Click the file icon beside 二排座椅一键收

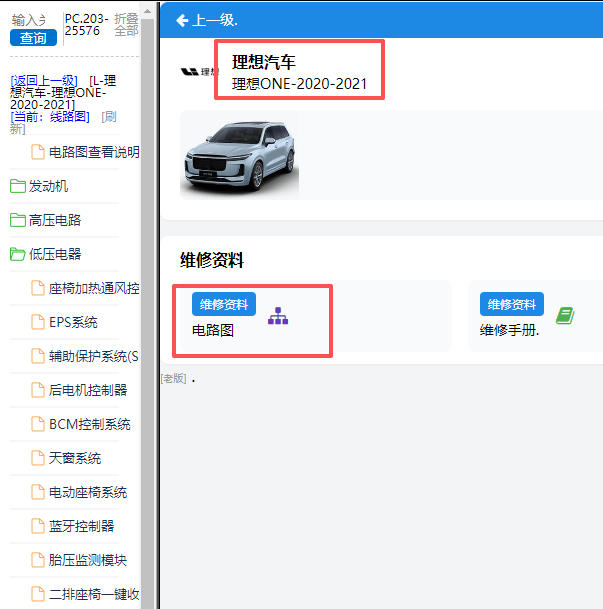[38, 594]
